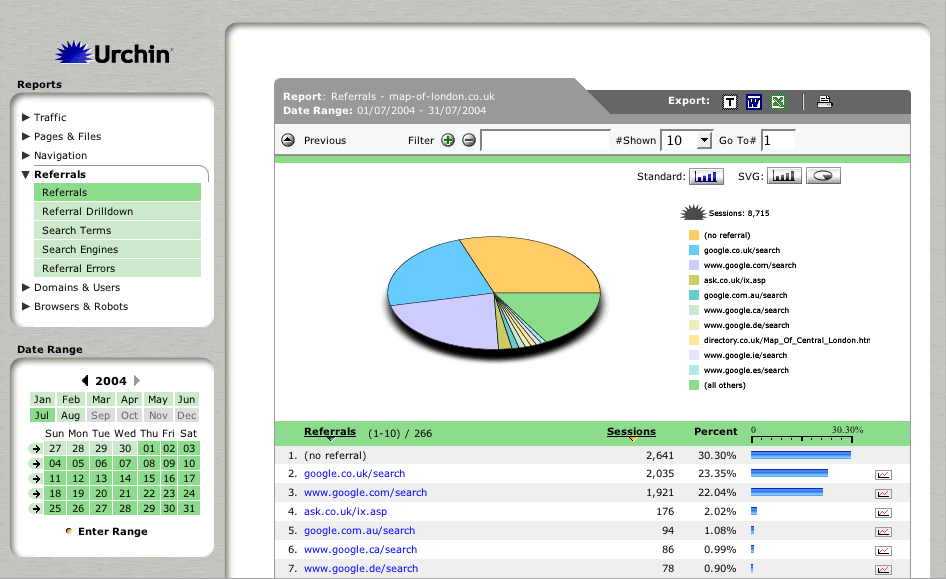Open the Referral Errors report
The height and width of the screenshot is (579, 946).
pos(118,268)
